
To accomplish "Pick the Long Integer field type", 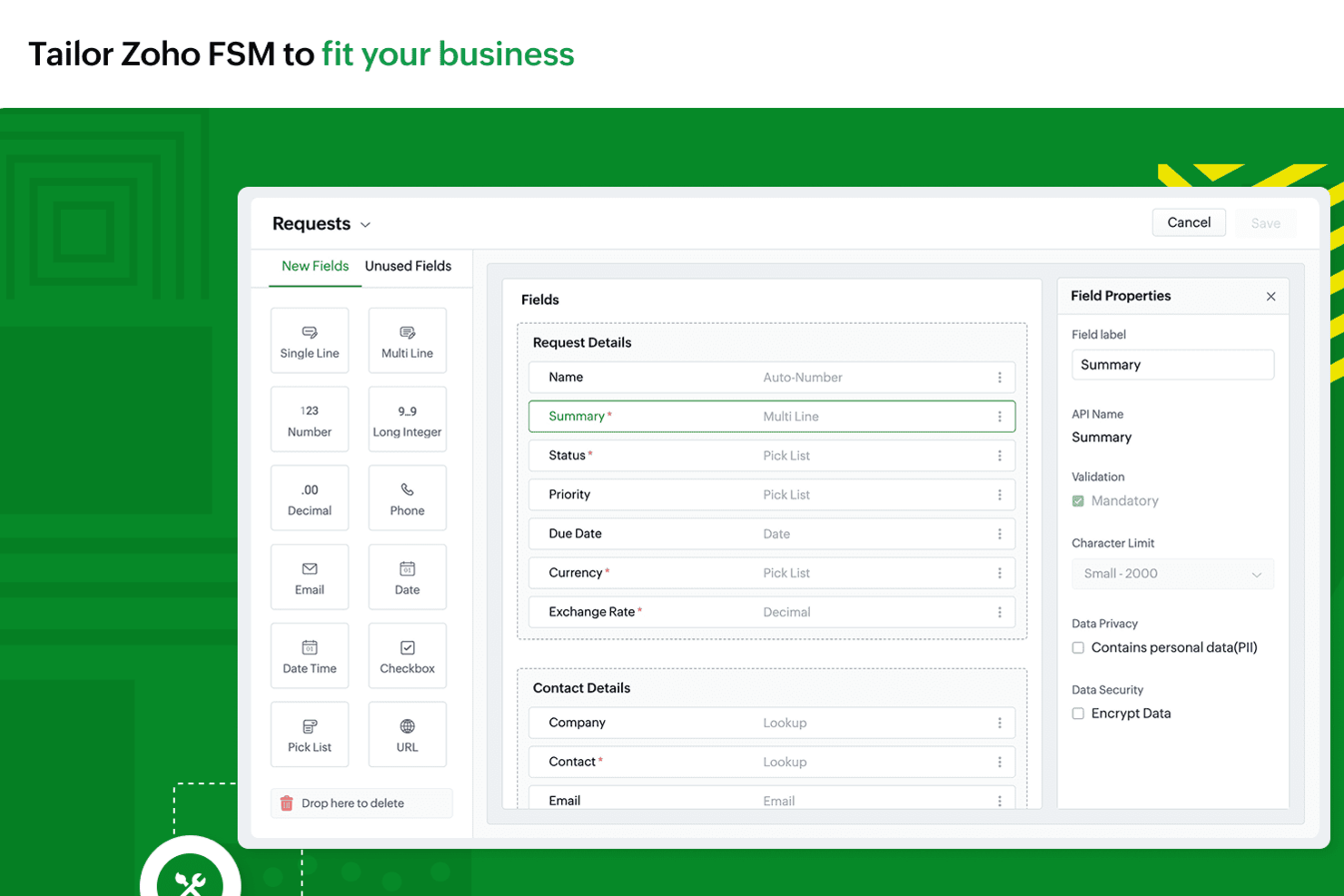I will pos(407,418).
